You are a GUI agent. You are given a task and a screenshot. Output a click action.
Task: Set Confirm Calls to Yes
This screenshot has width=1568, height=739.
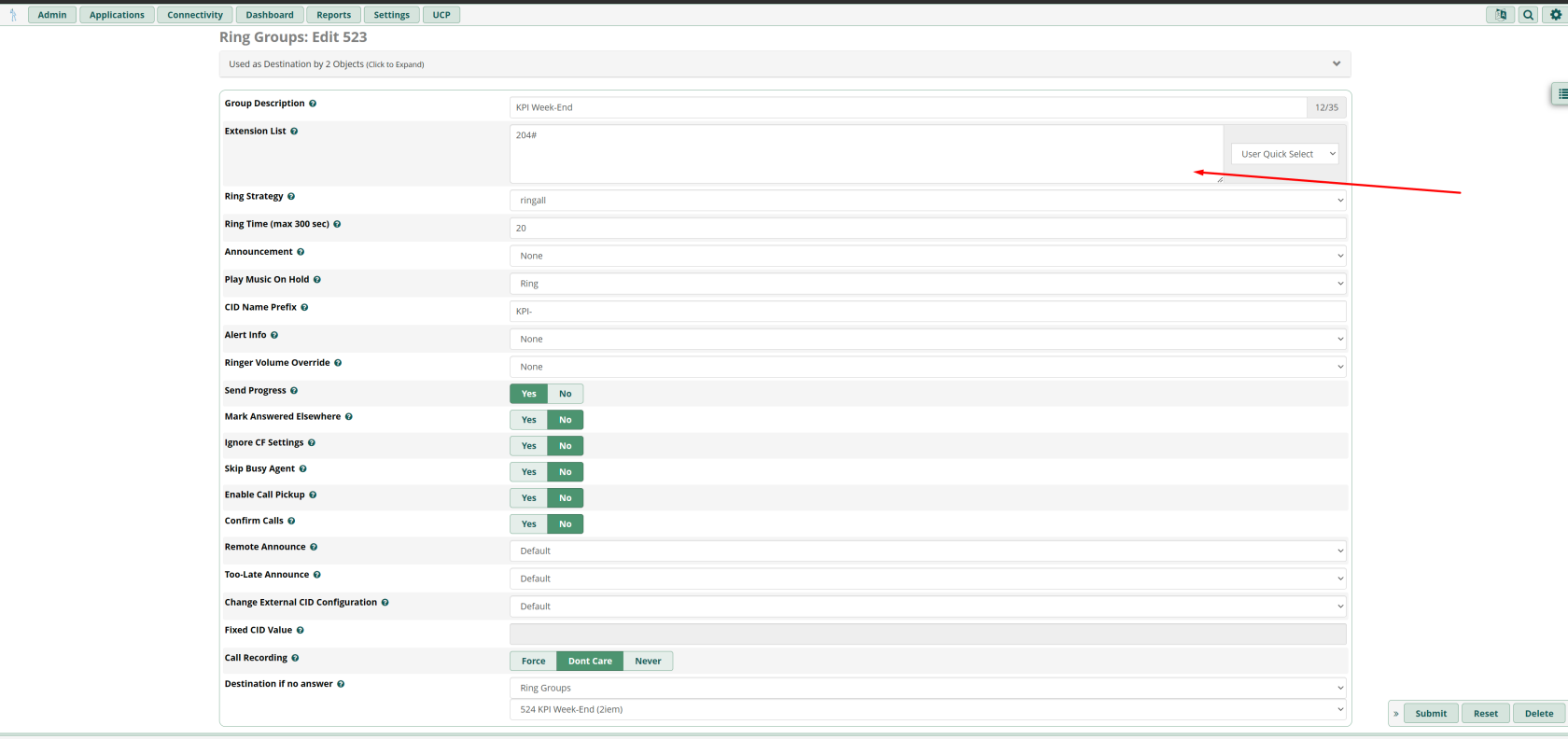pyautogui.click(x=529, y=524)
